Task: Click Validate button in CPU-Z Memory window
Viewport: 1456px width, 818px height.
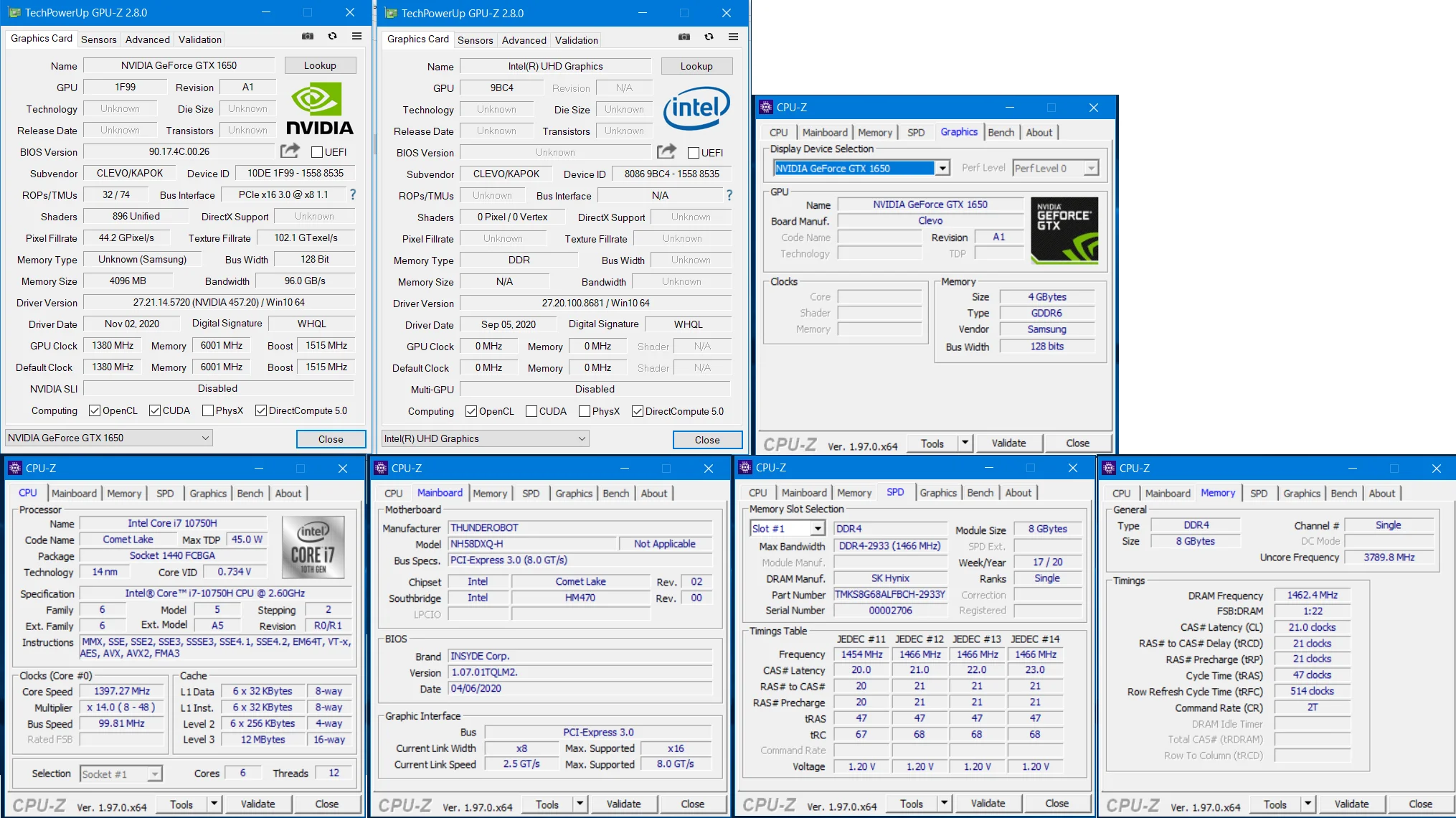Action: tap(1351, 804)
